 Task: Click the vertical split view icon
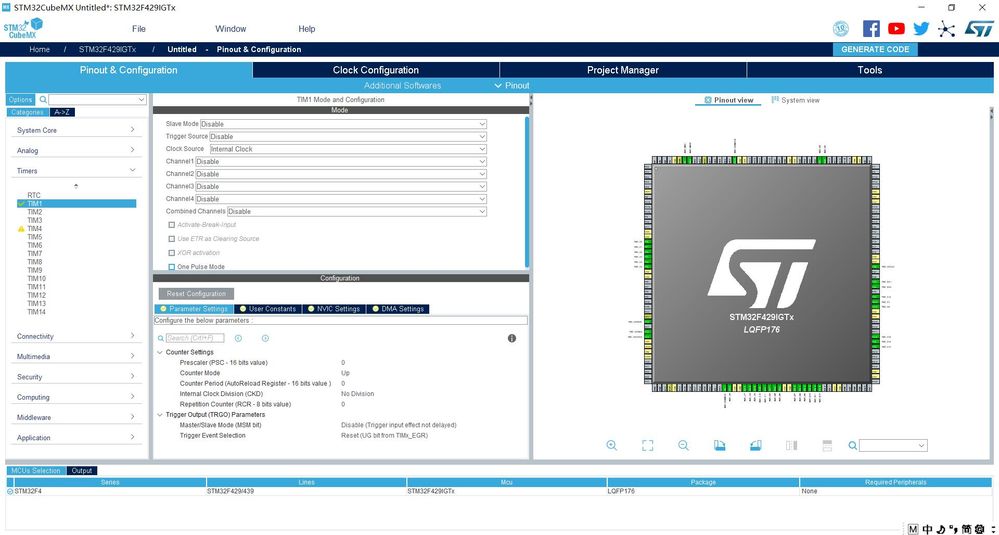tap(791, 446)
